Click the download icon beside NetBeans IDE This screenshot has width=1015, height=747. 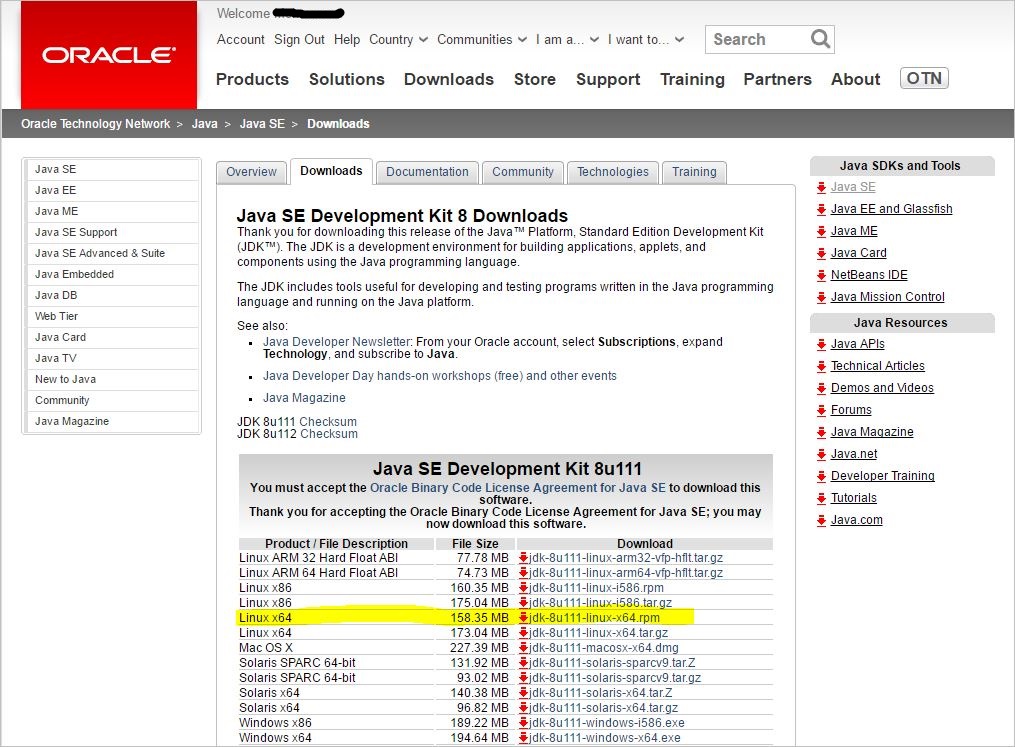click(x=823, y=275)
